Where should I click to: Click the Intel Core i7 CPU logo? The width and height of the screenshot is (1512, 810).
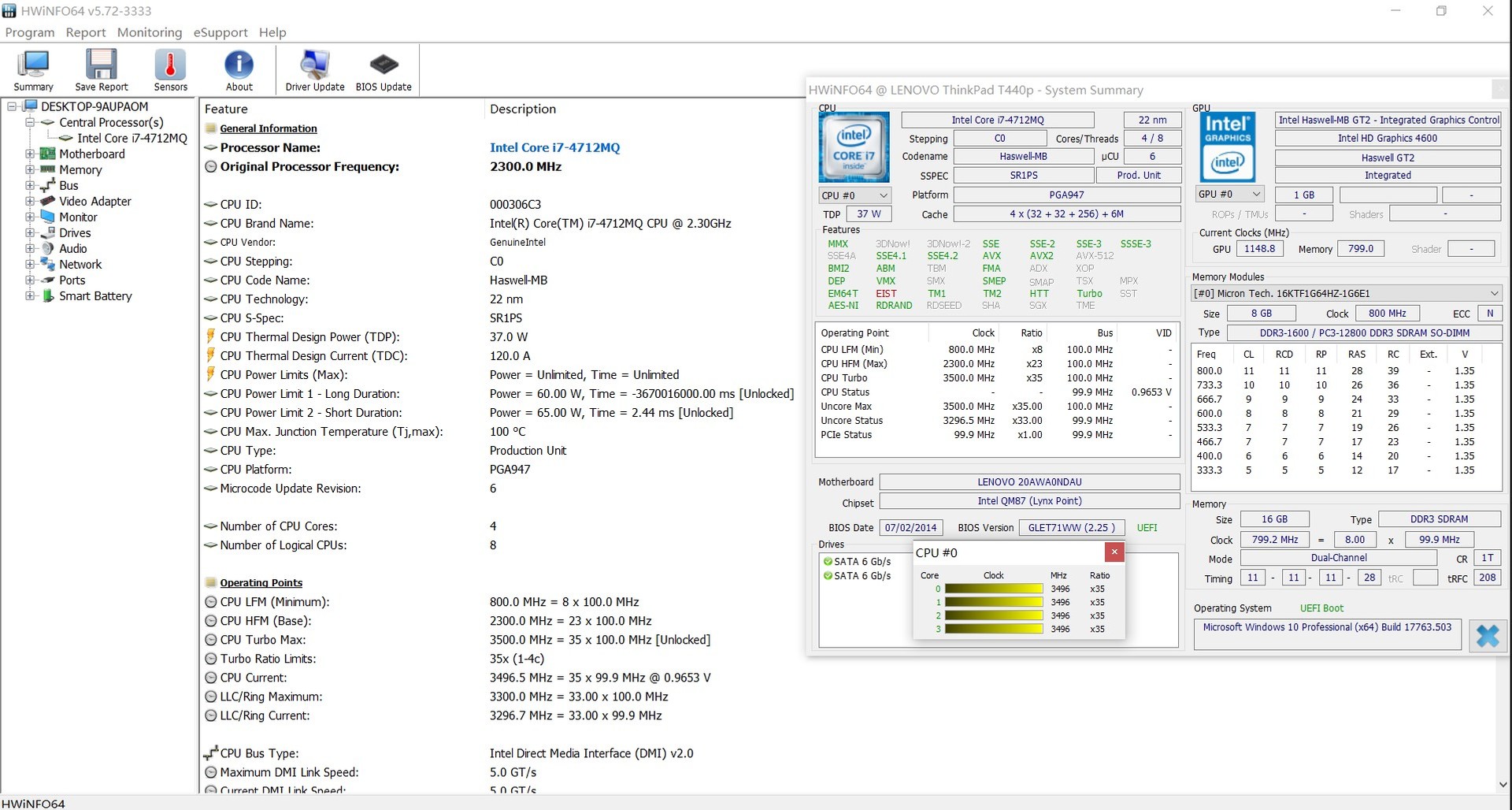pyautogui.click(x=854, y=147)
